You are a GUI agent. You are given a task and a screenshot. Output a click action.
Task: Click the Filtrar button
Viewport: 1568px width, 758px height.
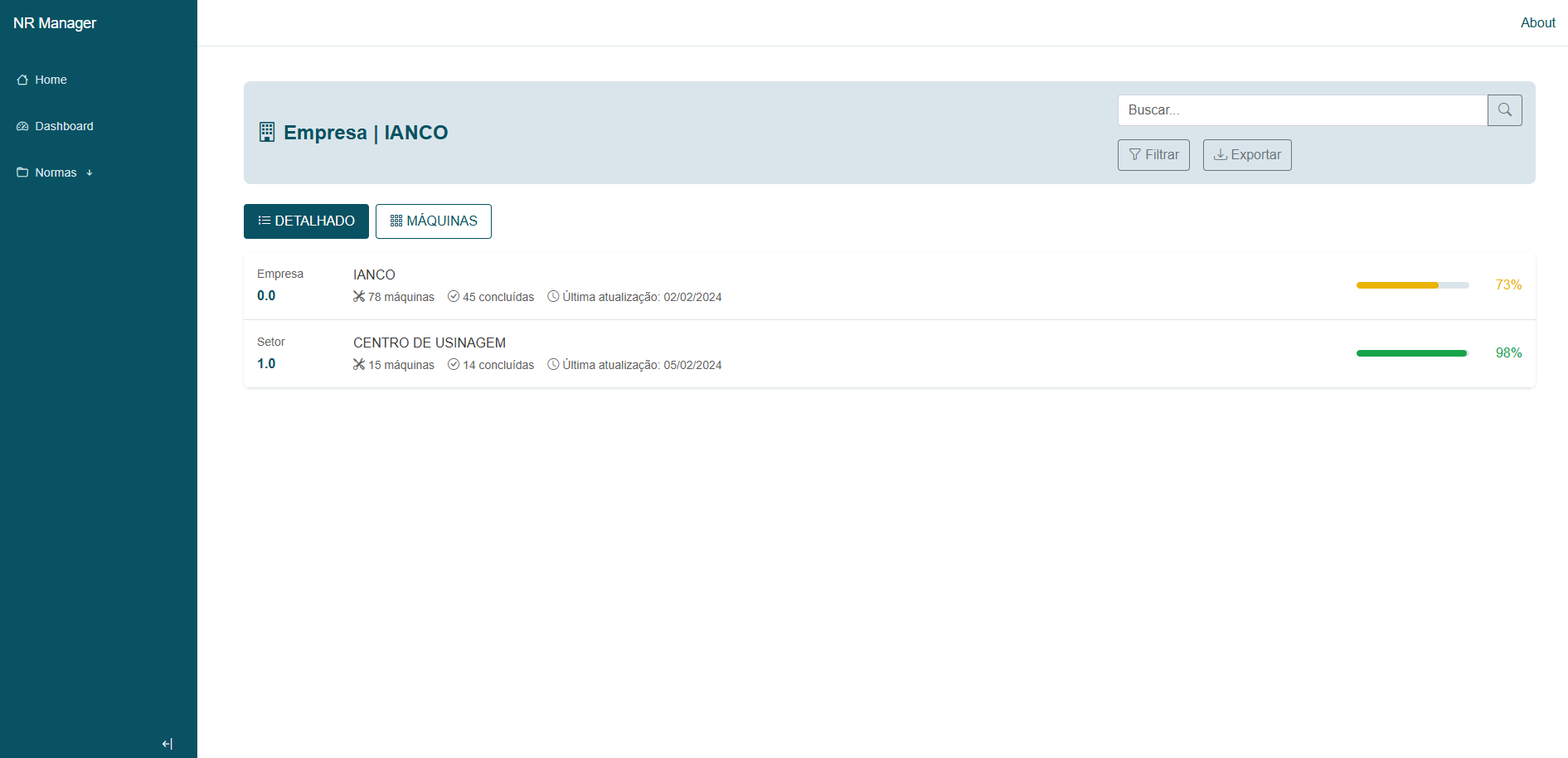(1153, 155)
